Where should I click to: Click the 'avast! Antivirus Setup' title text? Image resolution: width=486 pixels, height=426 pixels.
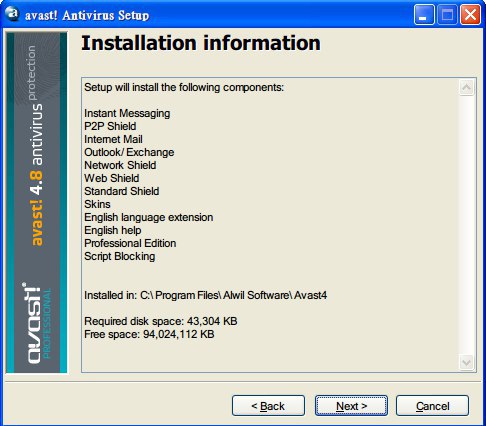[x=87, y=15]
